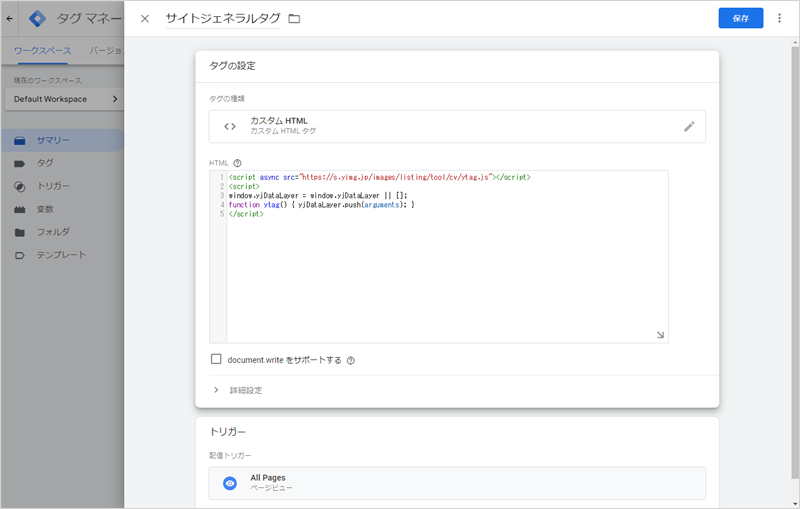Click the trigger icon beside トリガー
The height and width of the screenshot is (509, 800).
click(19, 187)
